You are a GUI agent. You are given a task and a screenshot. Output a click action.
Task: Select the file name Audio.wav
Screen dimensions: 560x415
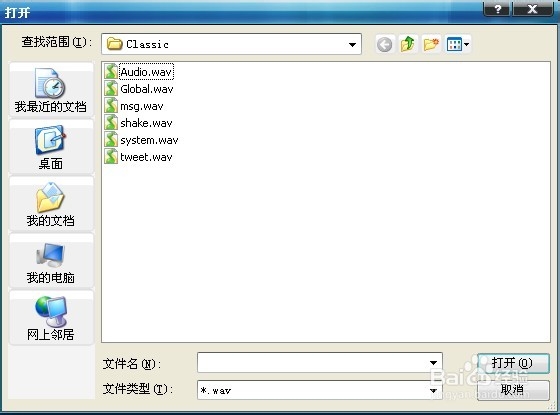(x=146, y=72)
